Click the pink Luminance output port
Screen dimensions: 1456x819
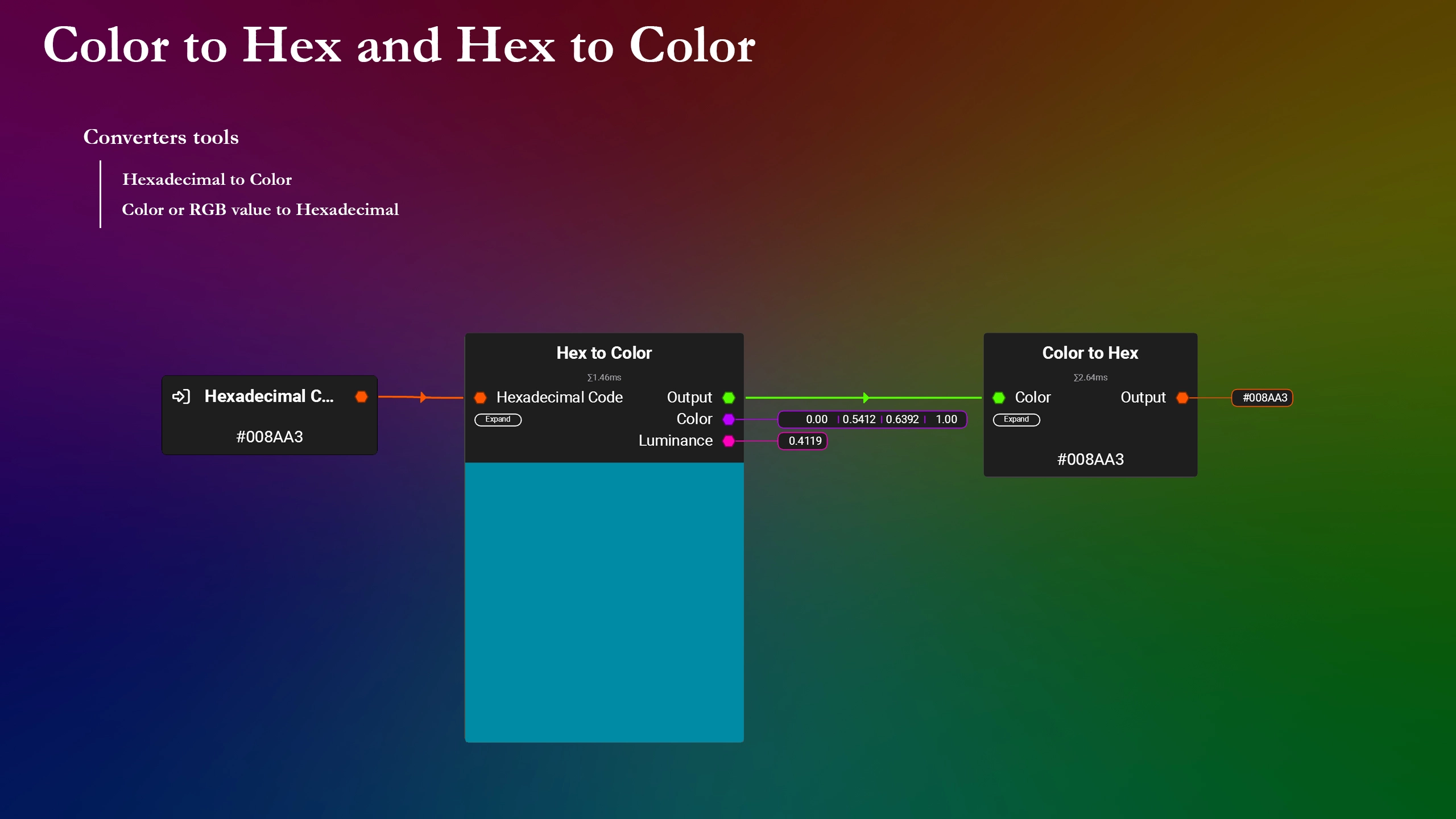pos(729,441)
